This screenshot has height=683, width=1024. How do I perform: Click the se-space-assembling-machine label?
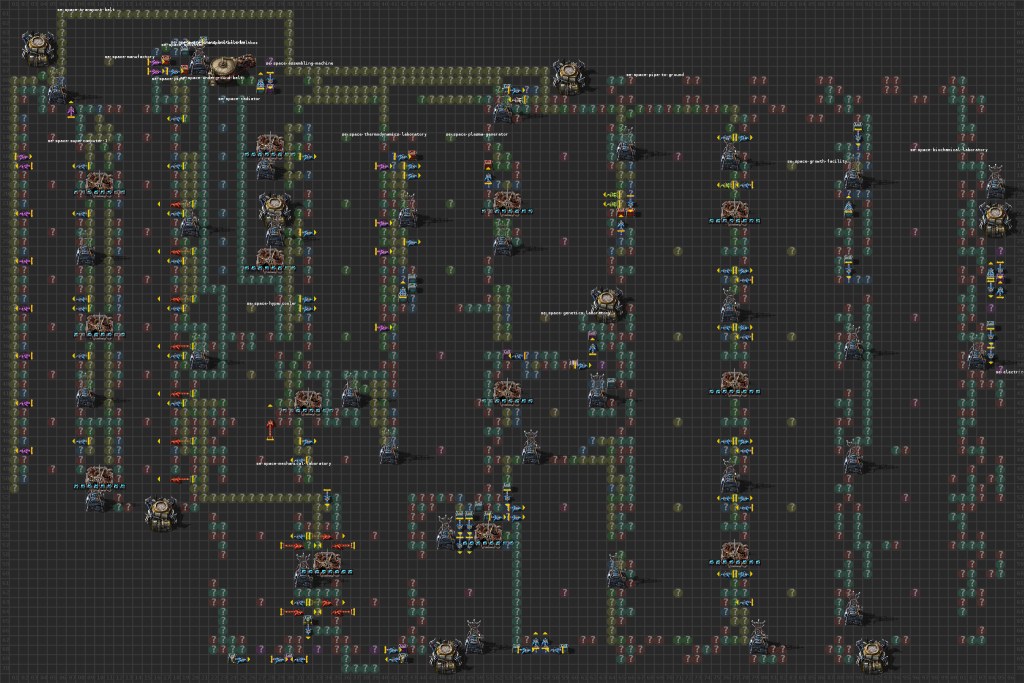(299, 63)
